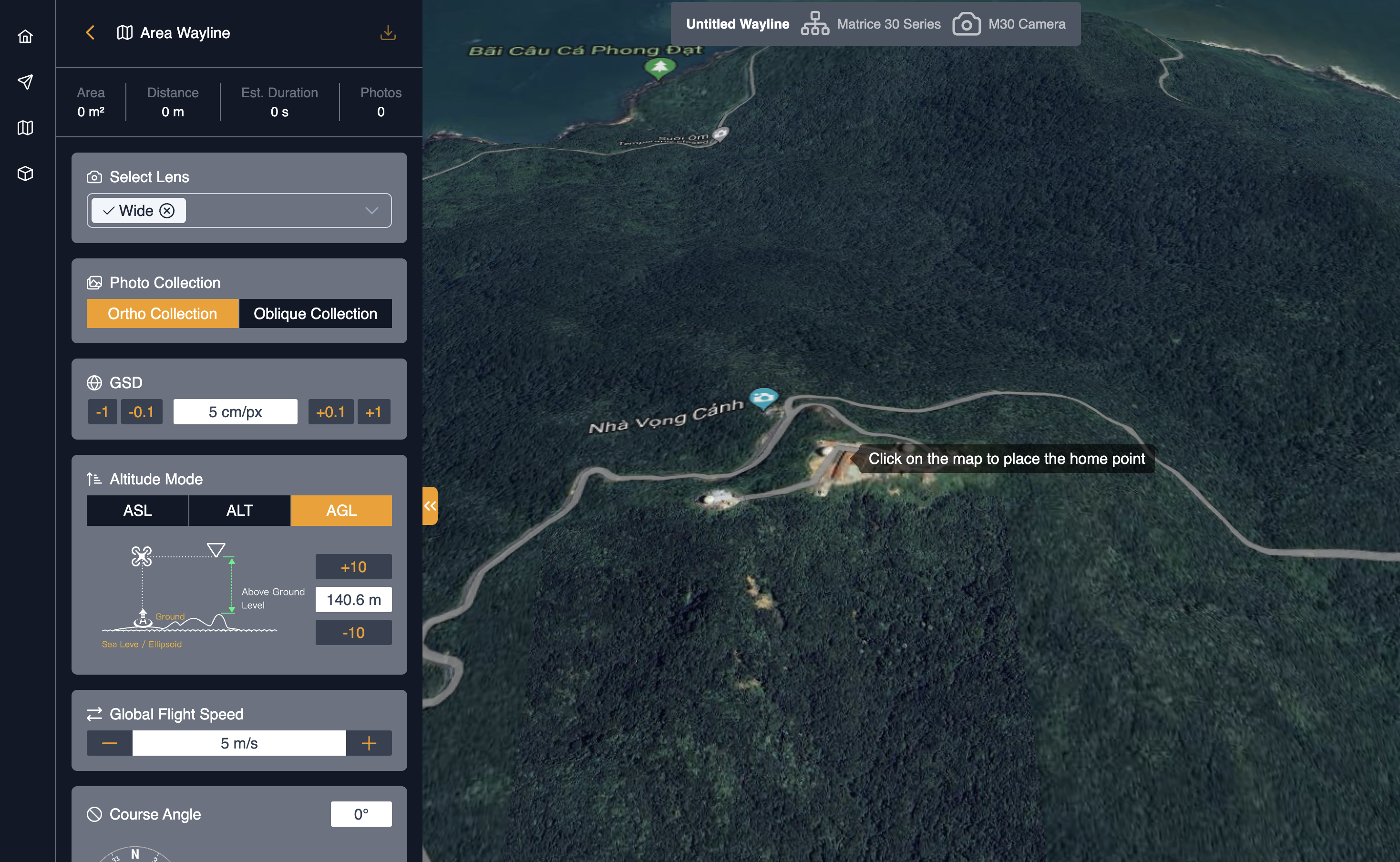
Task: Click the back arrow beside Area Wayline
Action: (90, 32)
